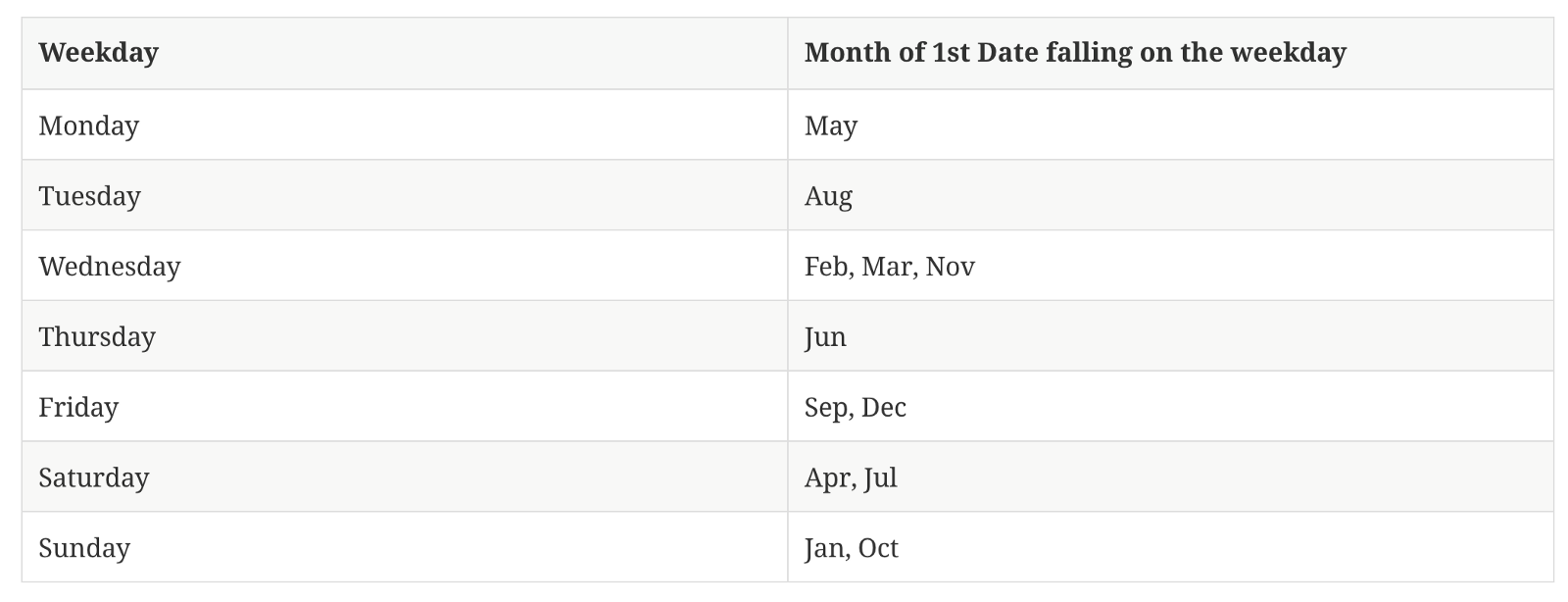The width and height of the screenshot is (1568, 602).
Task: Select the Jun month entry
Action: coord(825,337)
